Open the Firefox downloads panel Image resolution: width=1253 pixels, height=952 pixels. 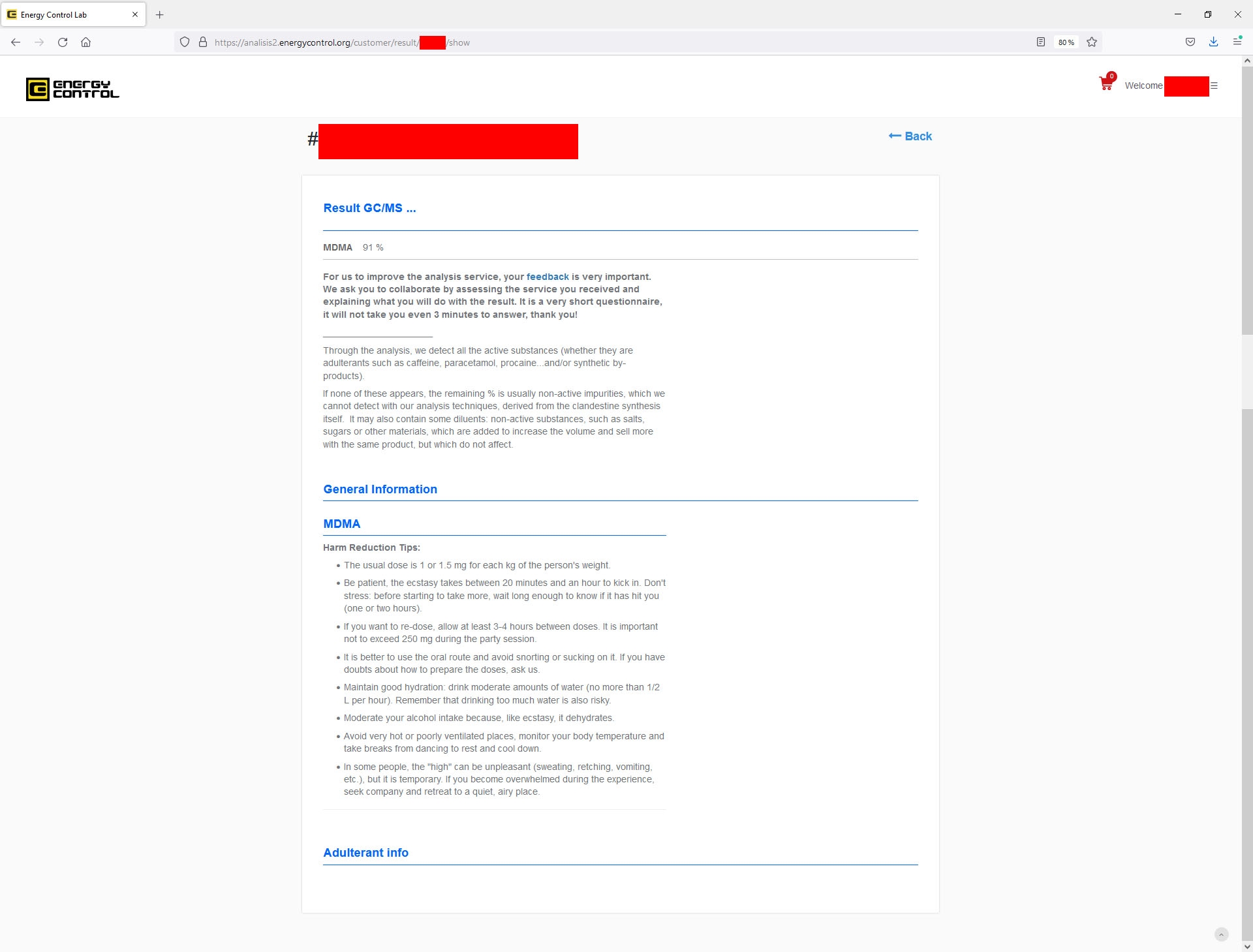tap(1213, 42)
